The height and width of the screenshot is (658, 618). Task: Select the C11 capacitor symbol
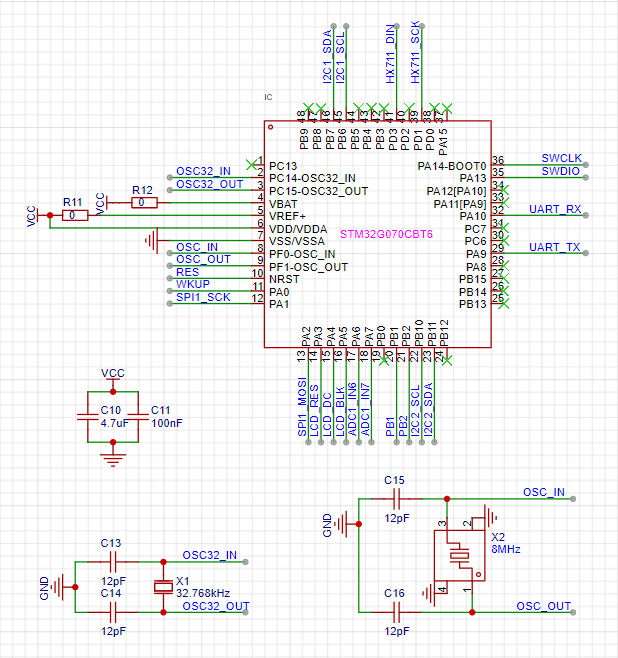click(138, 416)
